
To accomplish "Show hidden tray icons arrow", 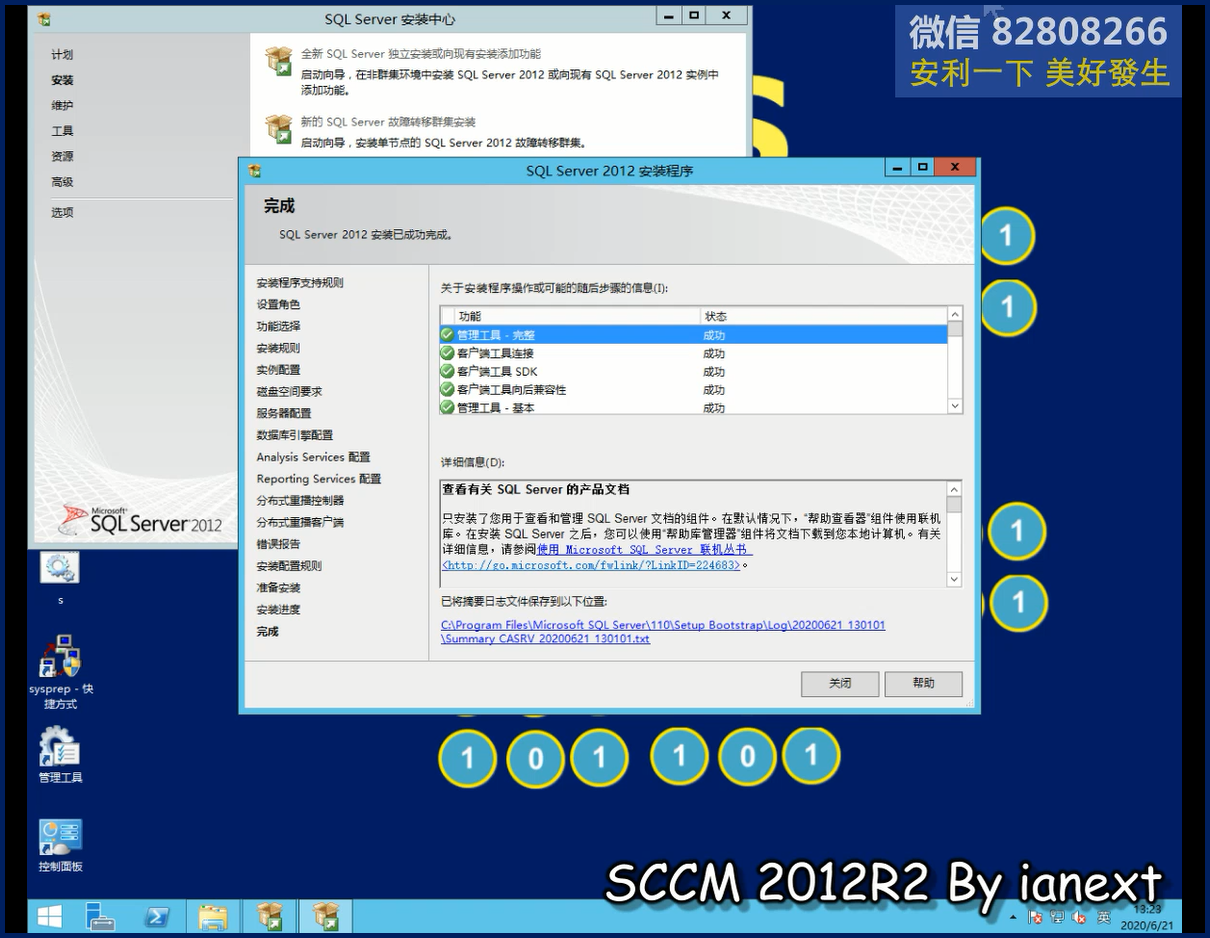I will tap(1014, 917).
